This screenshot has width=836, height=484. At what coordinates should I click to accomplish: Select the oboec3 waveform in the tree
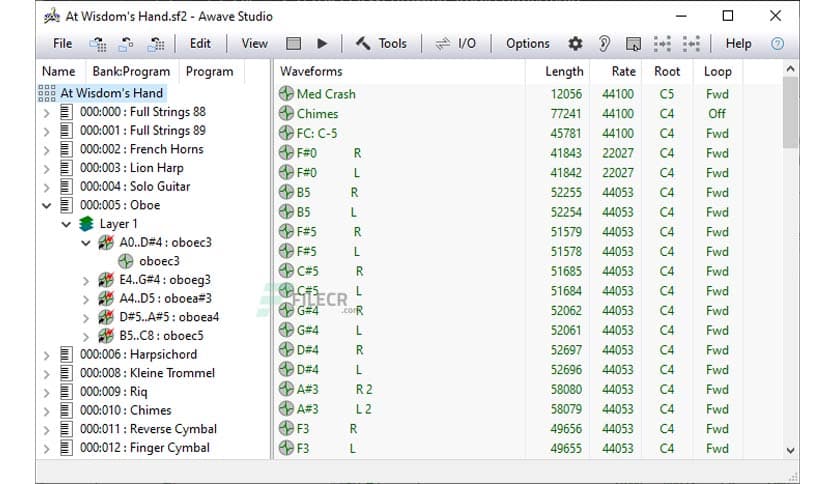tap(159, 261)
